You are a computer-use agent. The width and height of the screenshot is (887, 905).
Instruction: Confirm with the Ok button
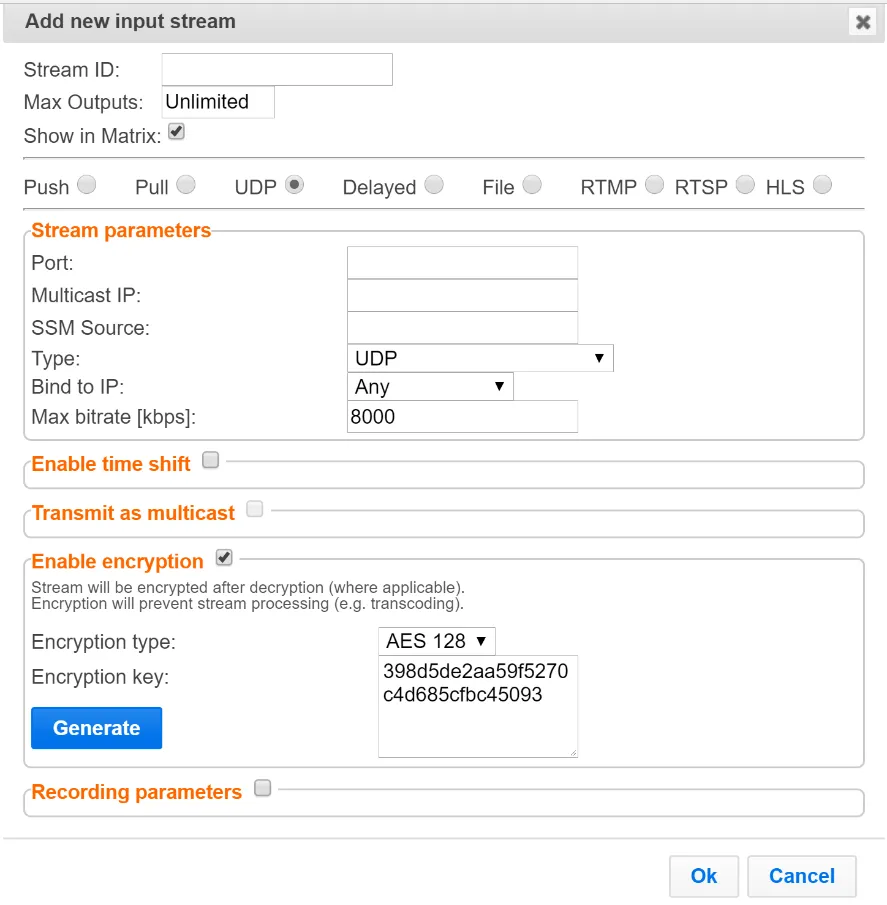click(x=704, y=876)
